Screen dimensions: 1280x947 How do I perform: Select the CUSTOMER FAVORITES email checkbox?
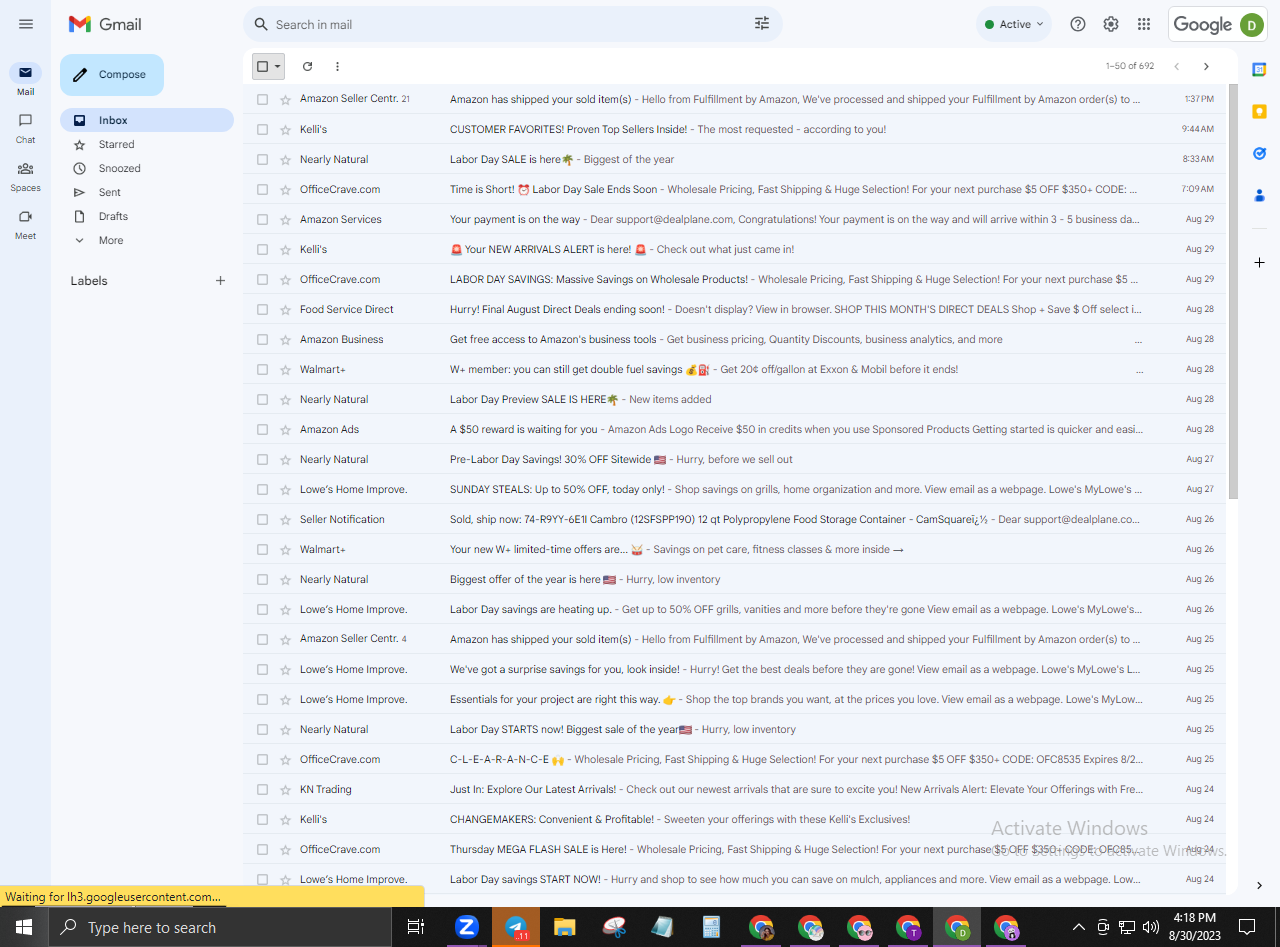pyautogui.click(x=262, y=129)
